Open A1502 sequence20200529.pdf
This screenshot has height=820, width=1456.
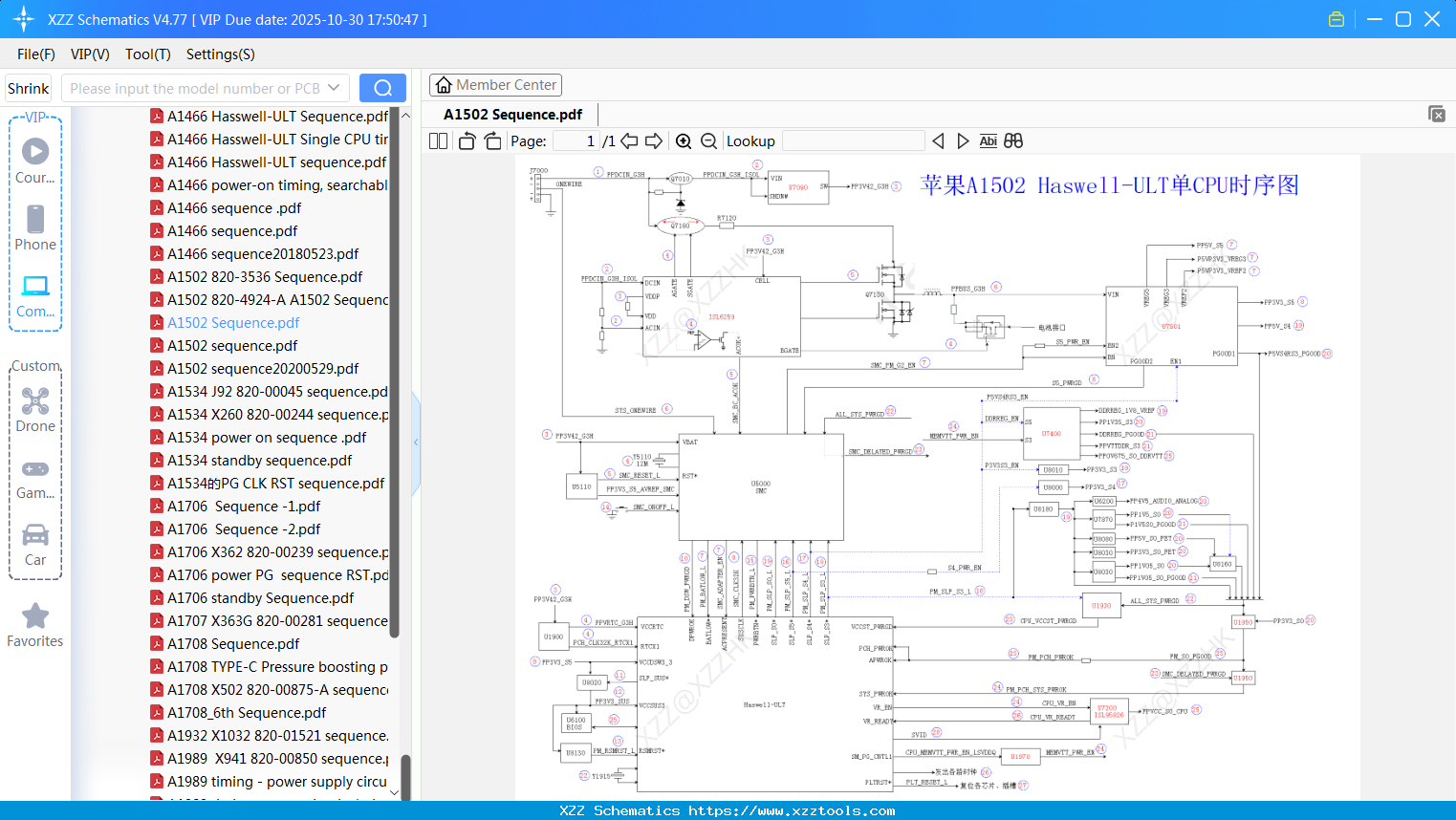point(263,369)
